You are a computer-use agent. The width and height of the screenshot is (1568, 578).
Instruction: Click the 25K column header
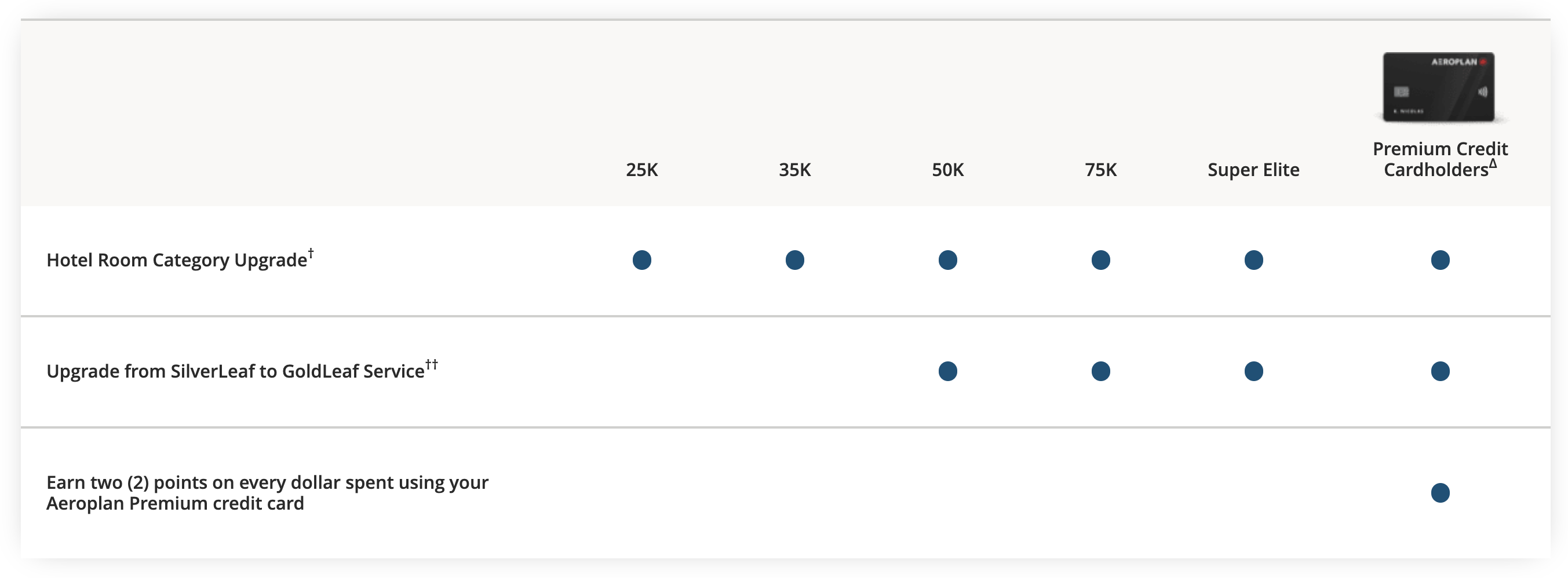point(641,170)
